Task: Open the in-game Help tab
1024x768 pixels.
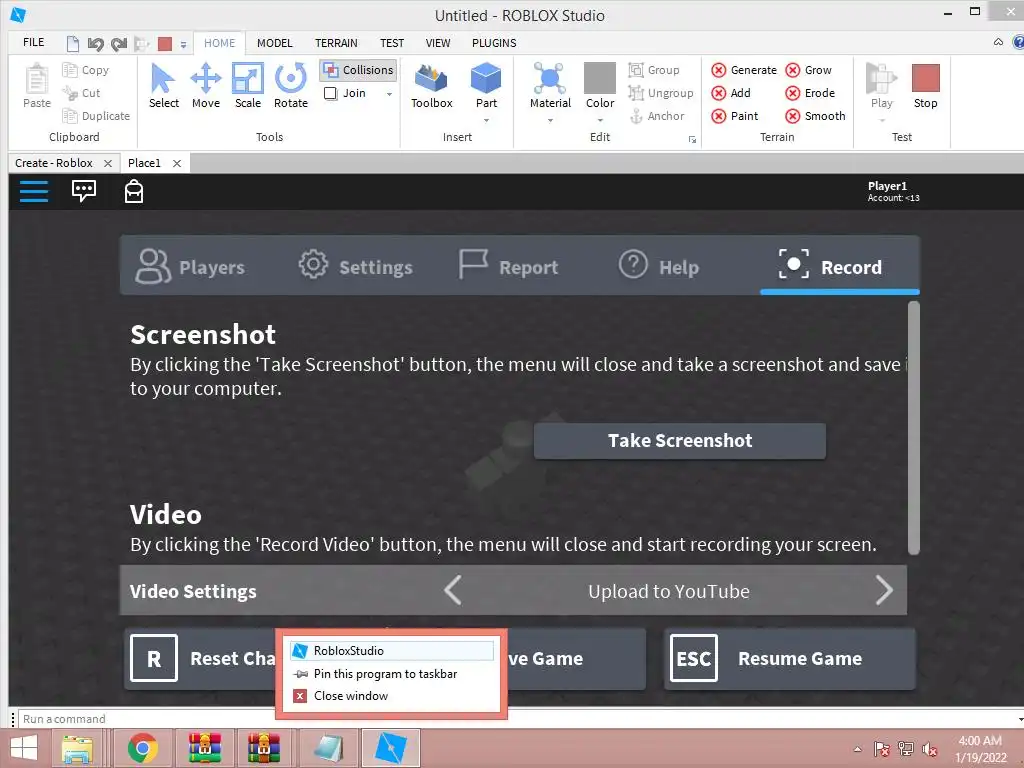Action: (x=659, y=266)
